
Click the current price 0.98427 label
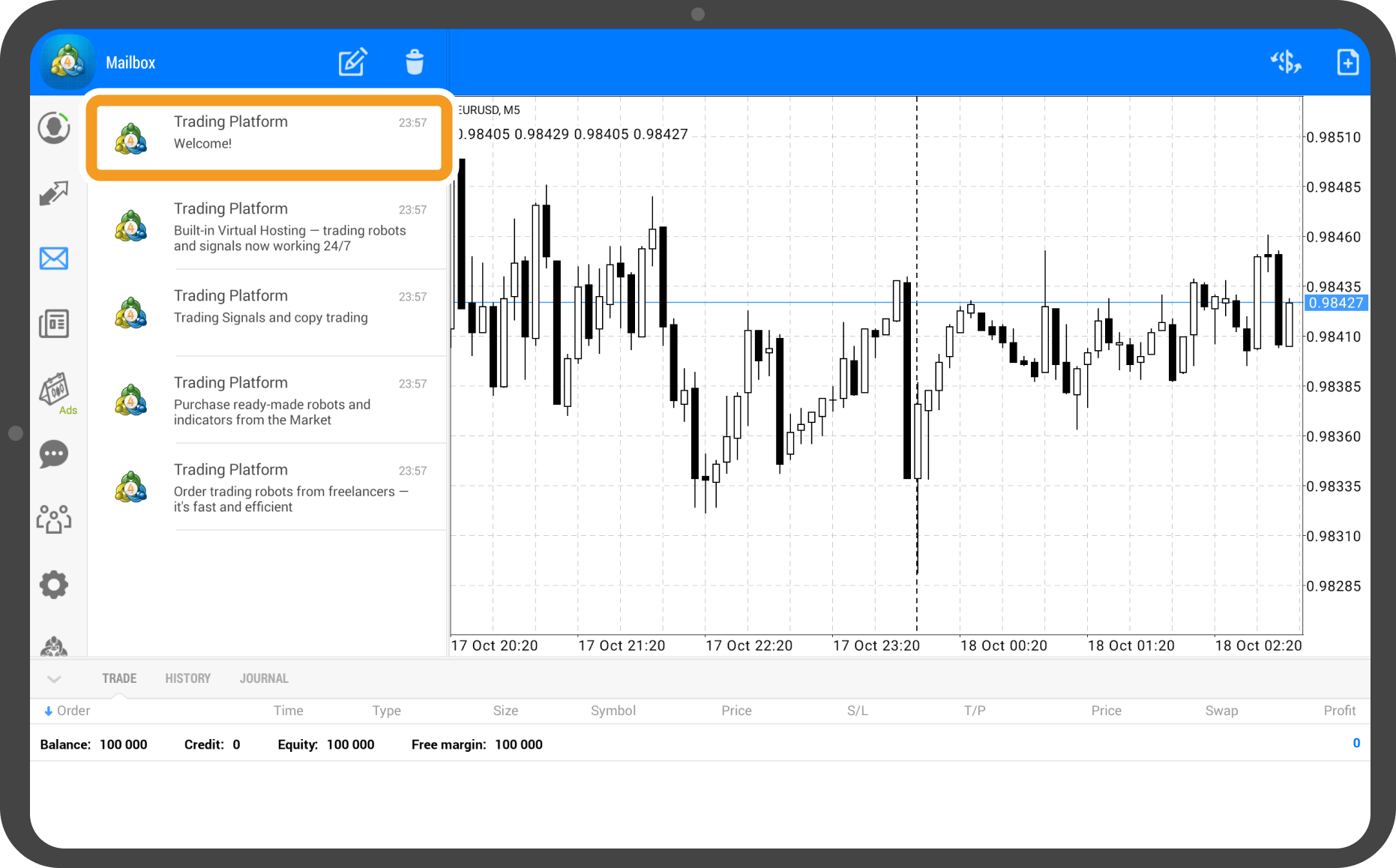[x=1336, y=303]
